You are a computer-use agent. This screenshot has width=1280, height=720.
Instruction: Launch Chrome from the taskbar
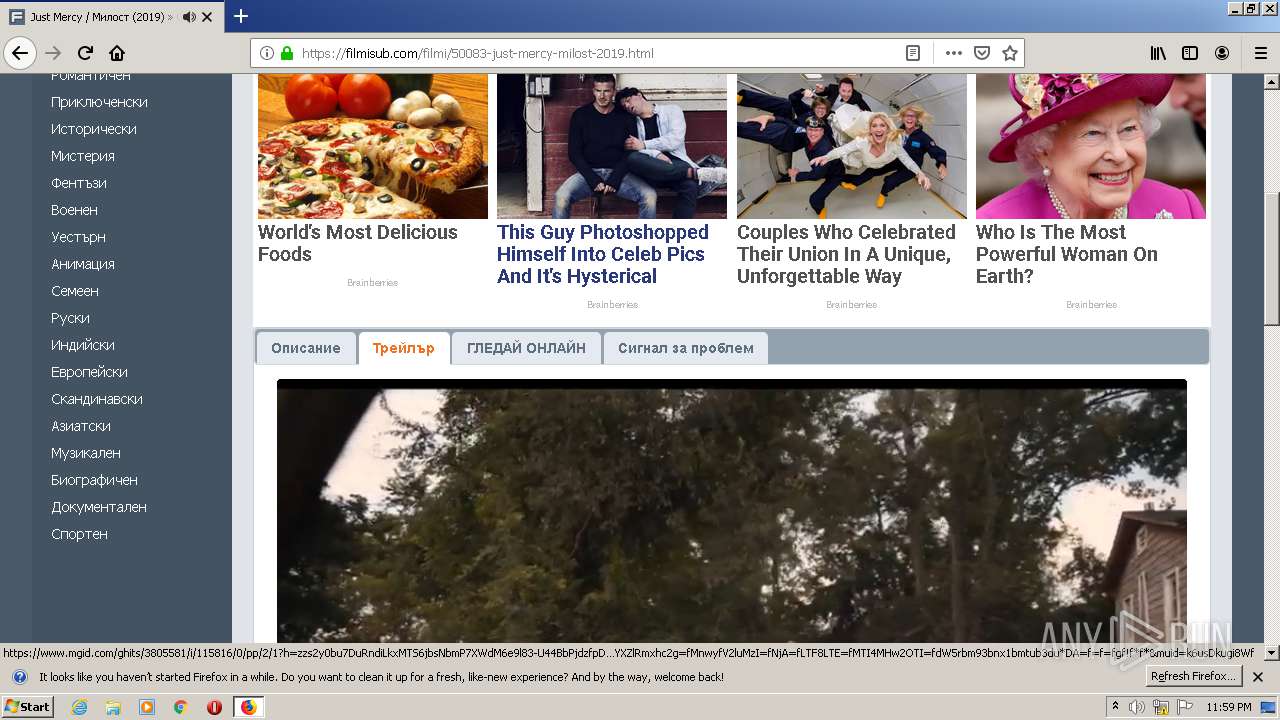180,707
